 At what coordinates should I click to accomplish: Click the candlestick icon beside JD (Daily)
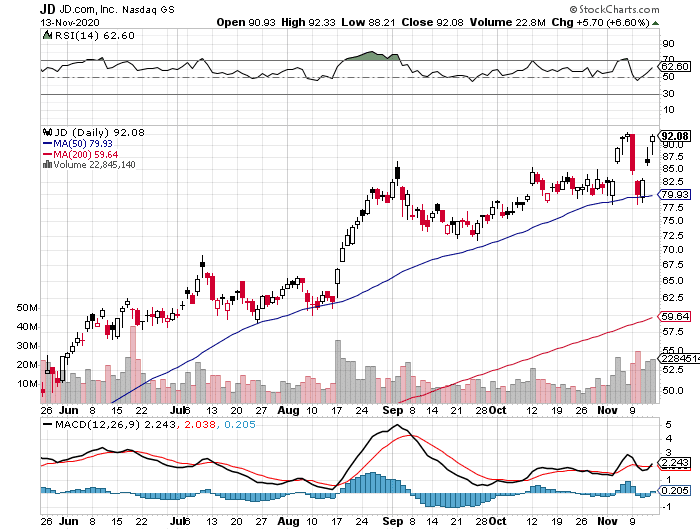coord(47,132)
